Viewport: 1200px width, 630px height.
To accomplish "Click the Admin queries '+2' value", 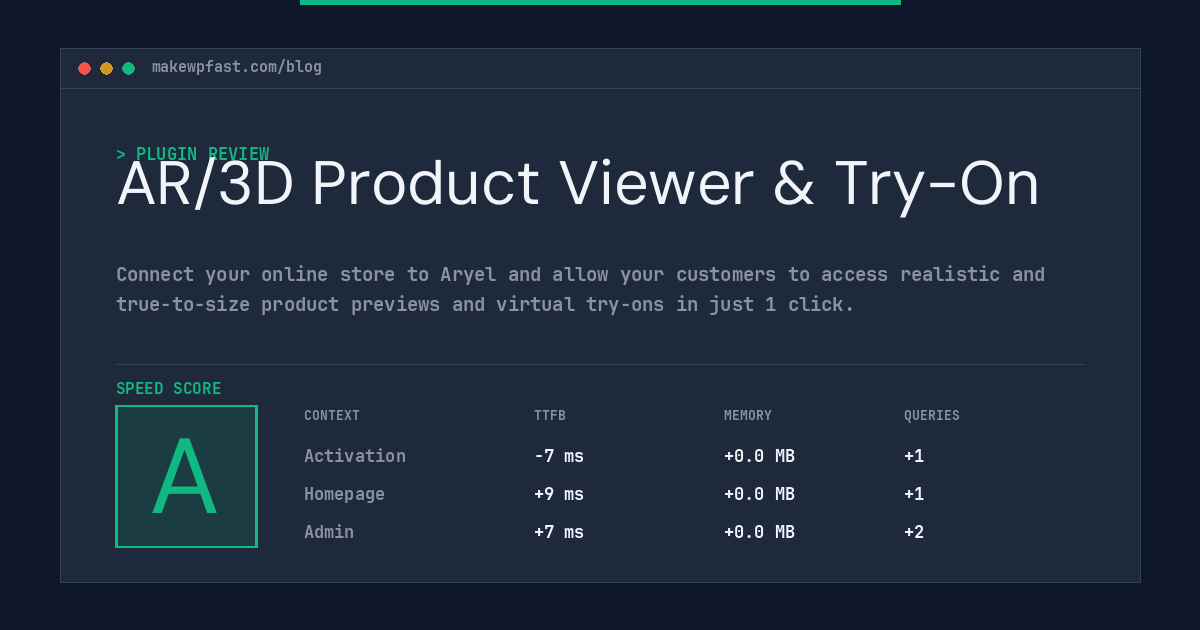I will [x=914, y=532].
